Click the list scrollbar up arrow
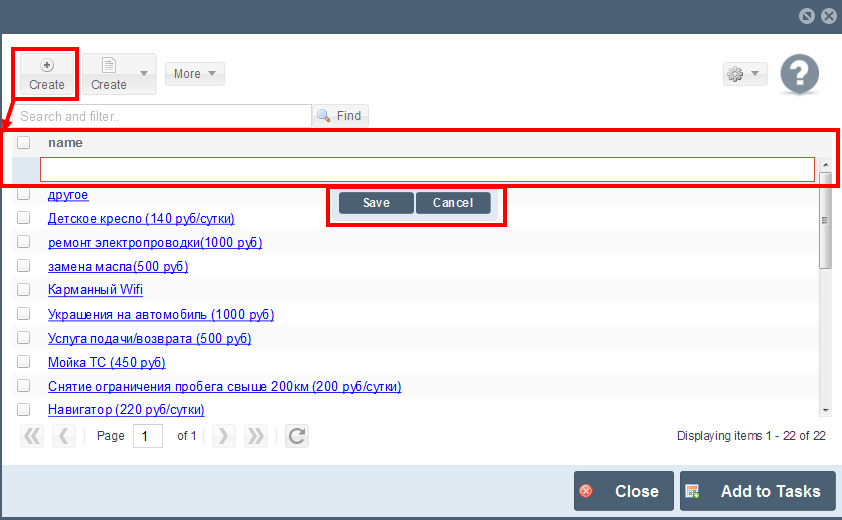Viewport: 842px width, 520px height. (825, 164)
